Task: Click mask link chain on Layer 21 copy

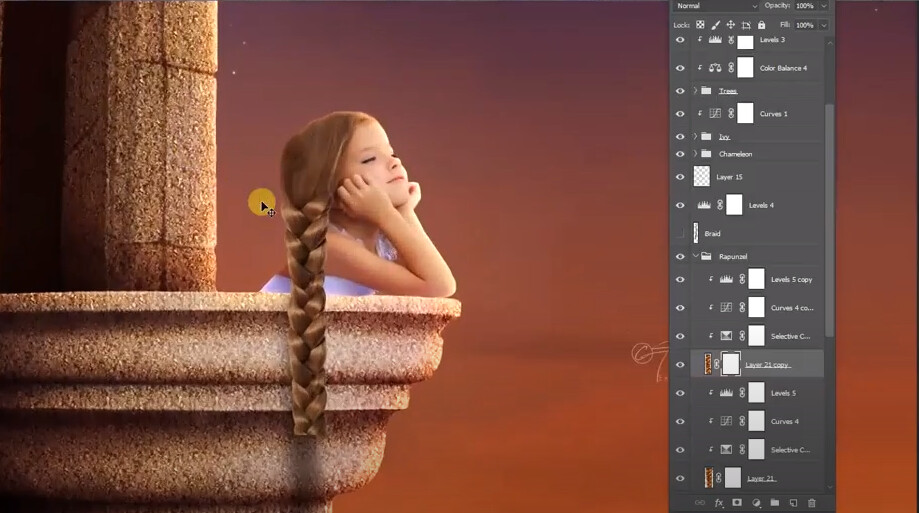Action: (717, 365)
